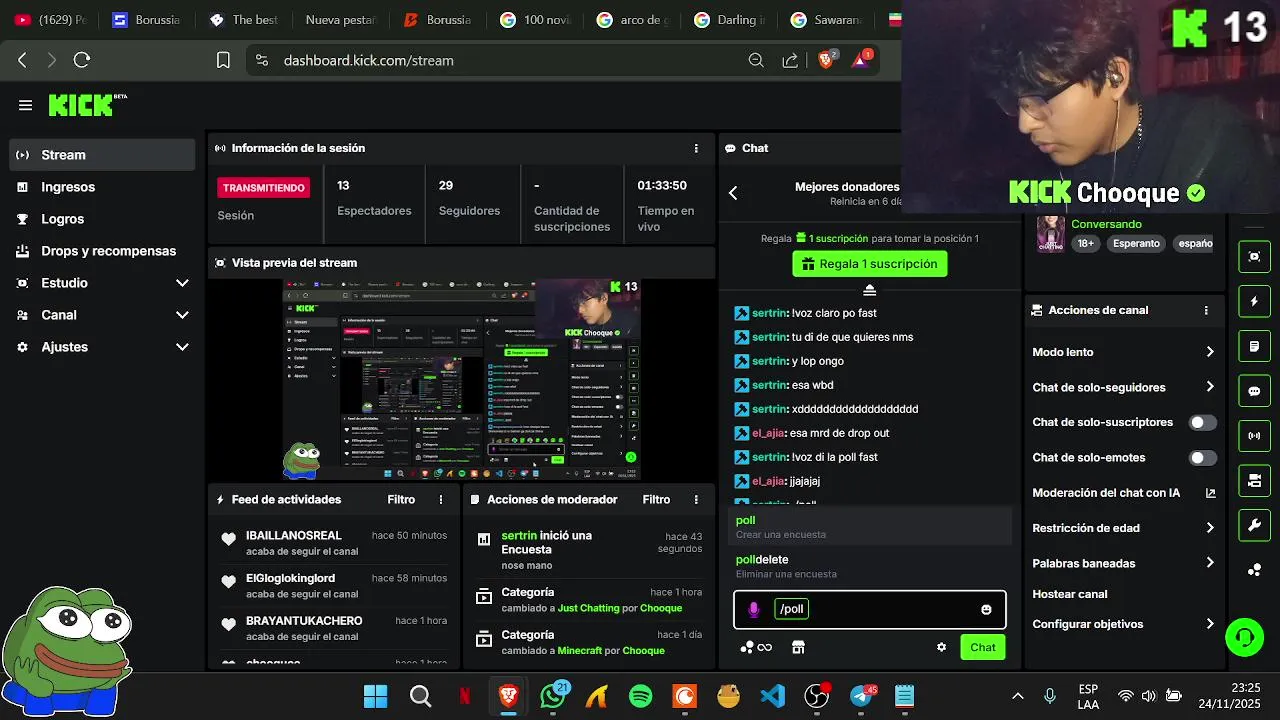This screenshot has height=720, width=1280.
Task: Open the green headset support button
Action: (x=1245, y=637)
